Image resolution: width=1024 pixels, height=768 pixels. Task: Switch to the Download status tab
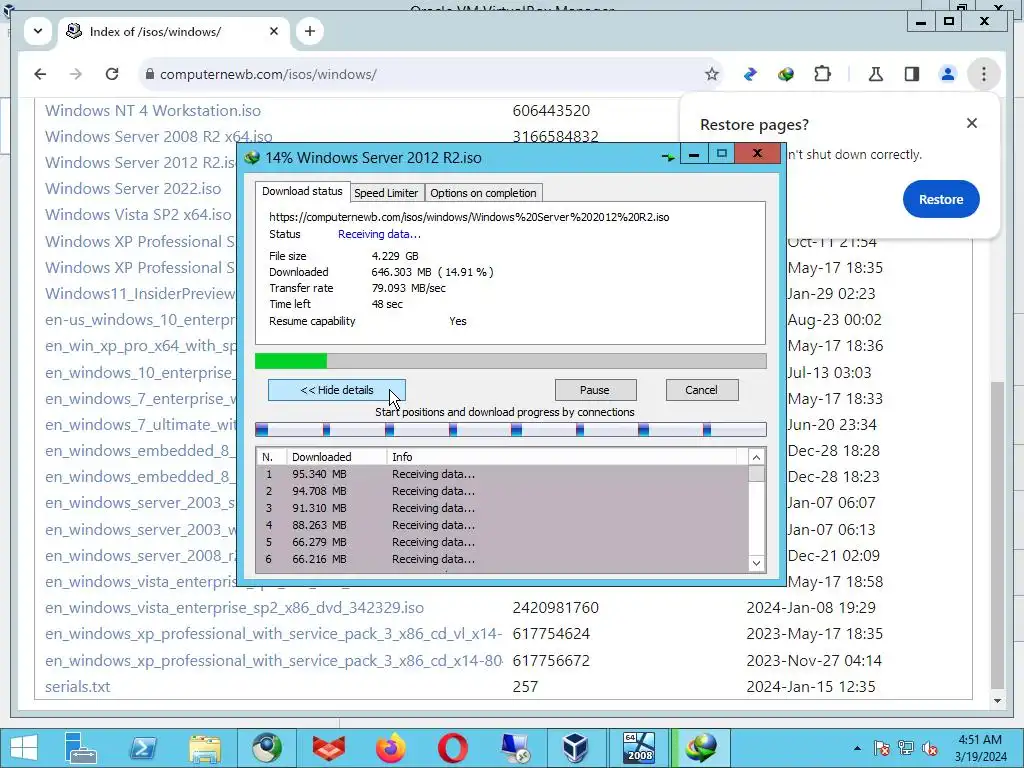[302, 191]
